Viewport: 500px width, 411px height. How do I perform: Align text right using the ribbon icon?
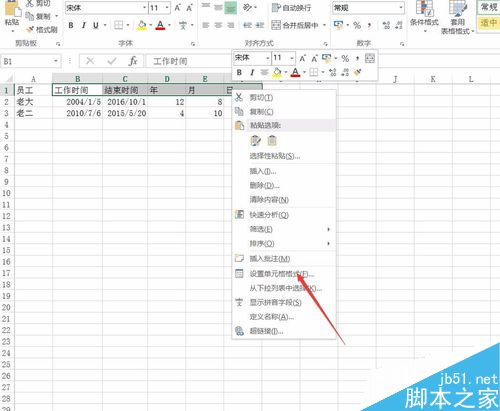231,25
